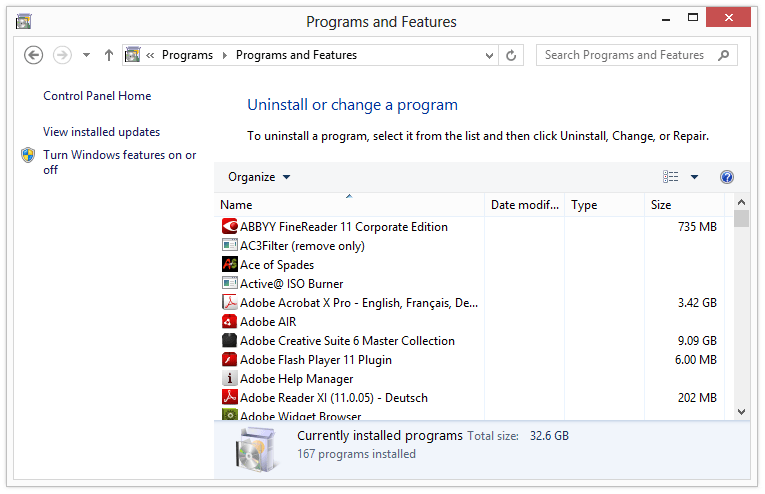Click the Windows features shield icon
765x494 pixels.
28,155
